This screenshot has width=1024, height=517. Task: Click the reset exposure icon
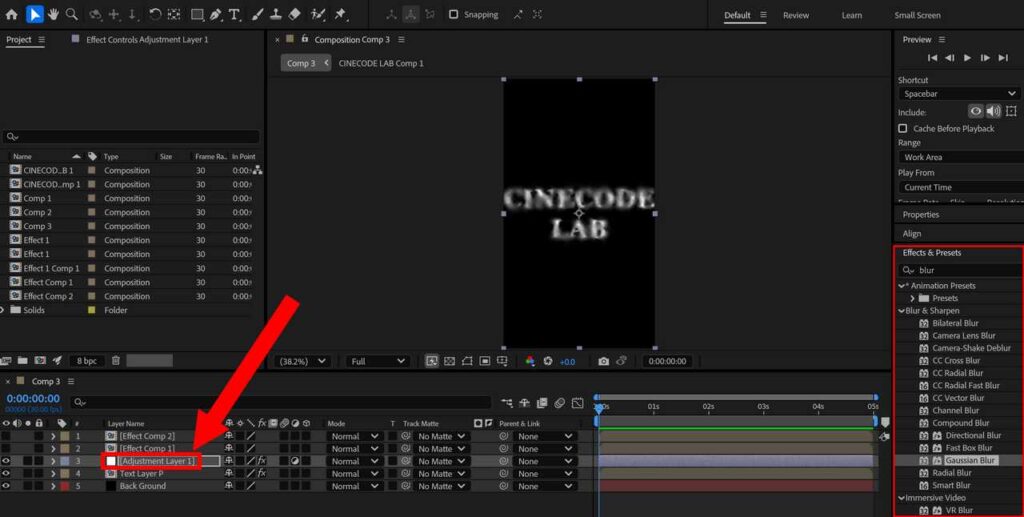548,361
